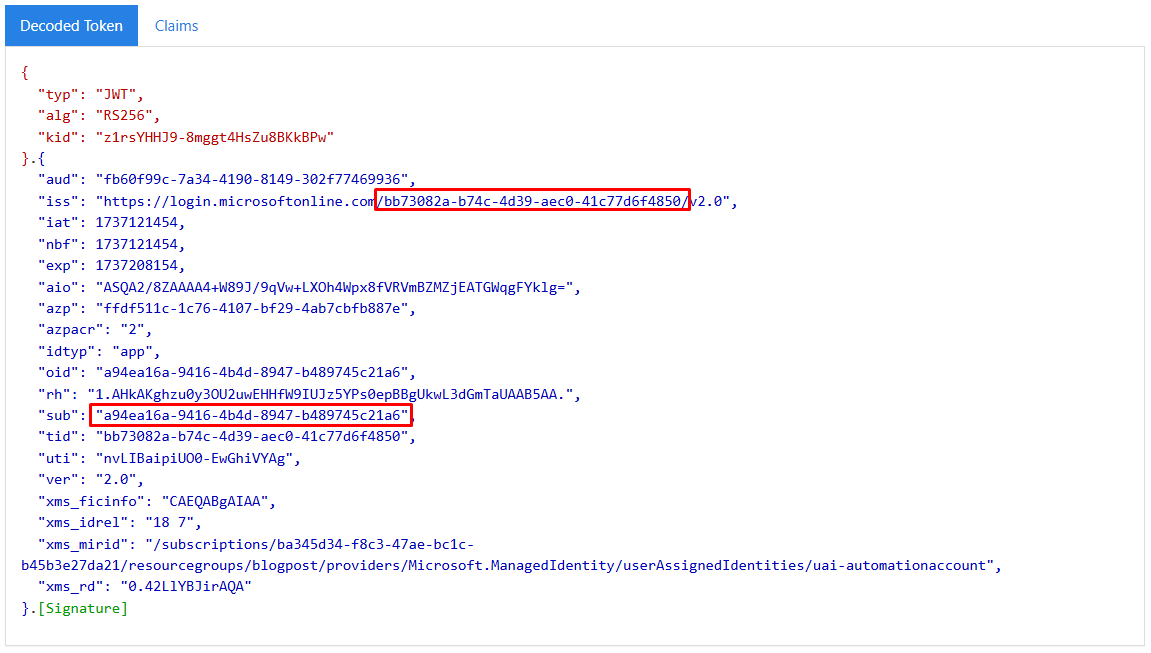The width and height of the screenshot is (1151, 653).
Task: Click the highlighted "sub" claim value
Action: pyautogui.click(x=250, y=415)
